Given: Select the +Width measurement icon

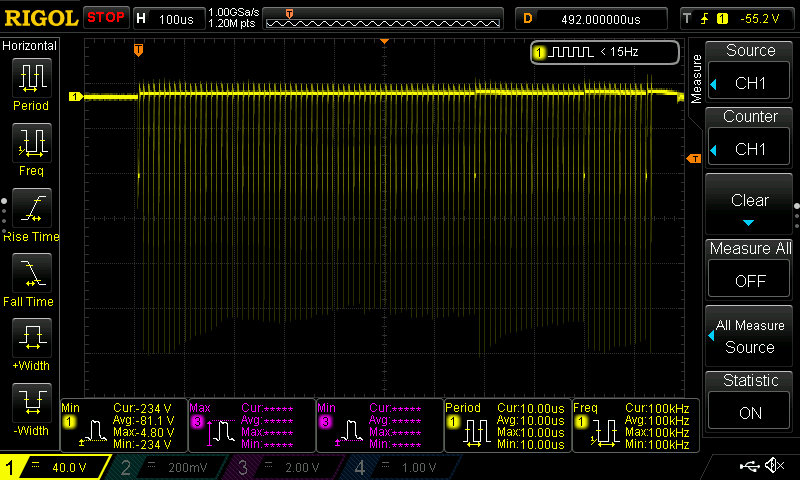Looking at the screenshot, I should (30, 338).
